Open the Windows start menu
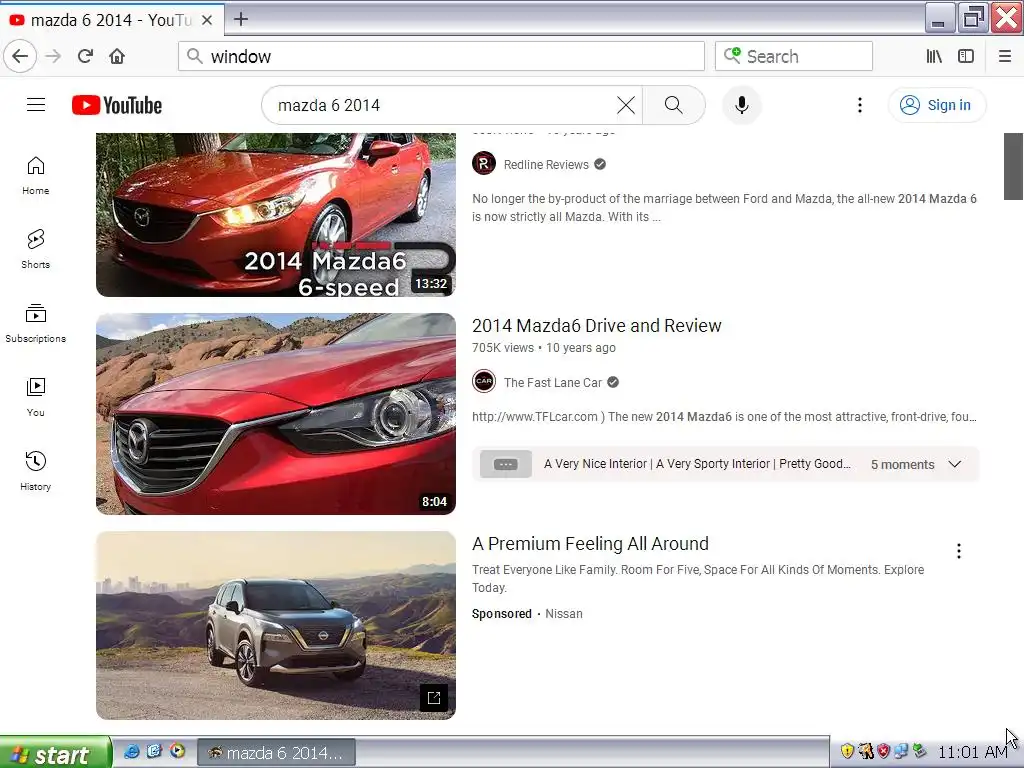Viewport: 1024px width, 768px height. pos(56,753)
